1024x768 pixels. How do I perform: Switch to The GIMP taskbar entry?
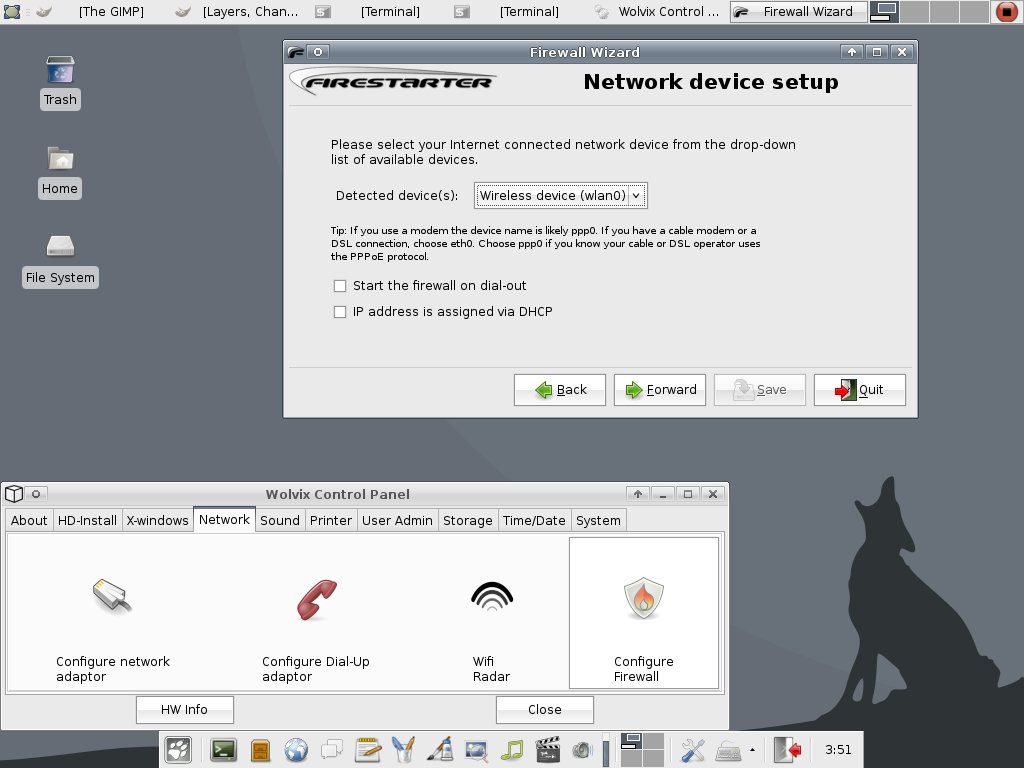98,12
